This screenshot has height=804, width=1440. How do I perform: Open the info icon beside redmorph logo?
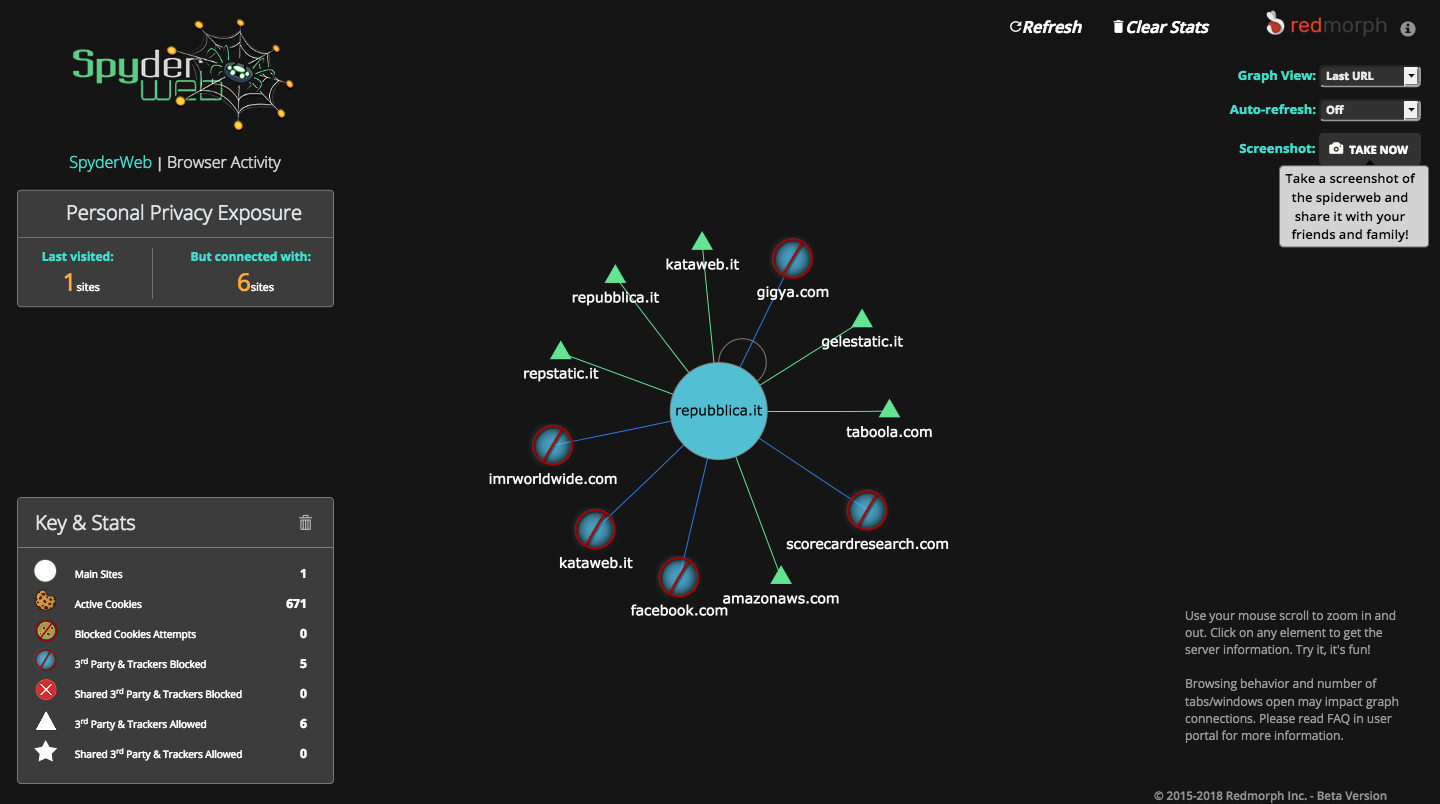tap(1408, 29)
